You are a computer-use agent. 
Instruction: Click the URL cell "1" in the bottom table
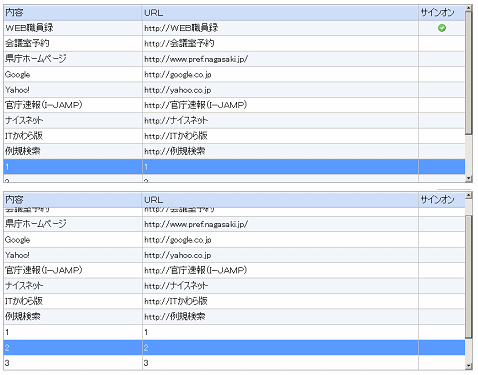click(x=280, y=332)
